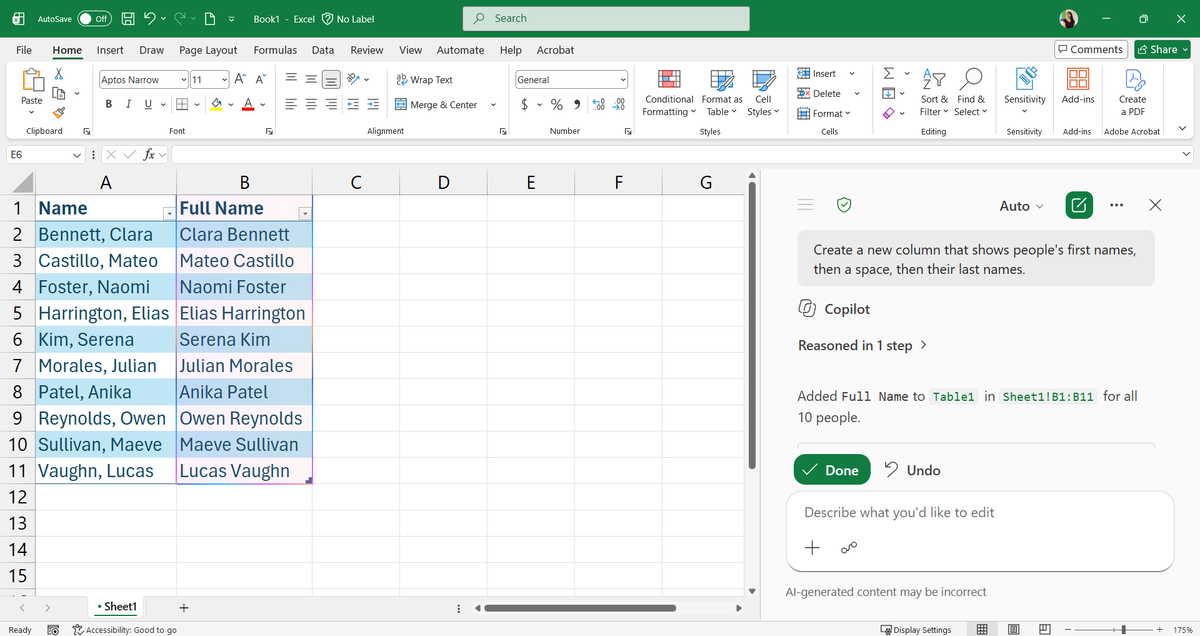Click the Borders icon
1200x636 pixels.
[x=182, y=104]
